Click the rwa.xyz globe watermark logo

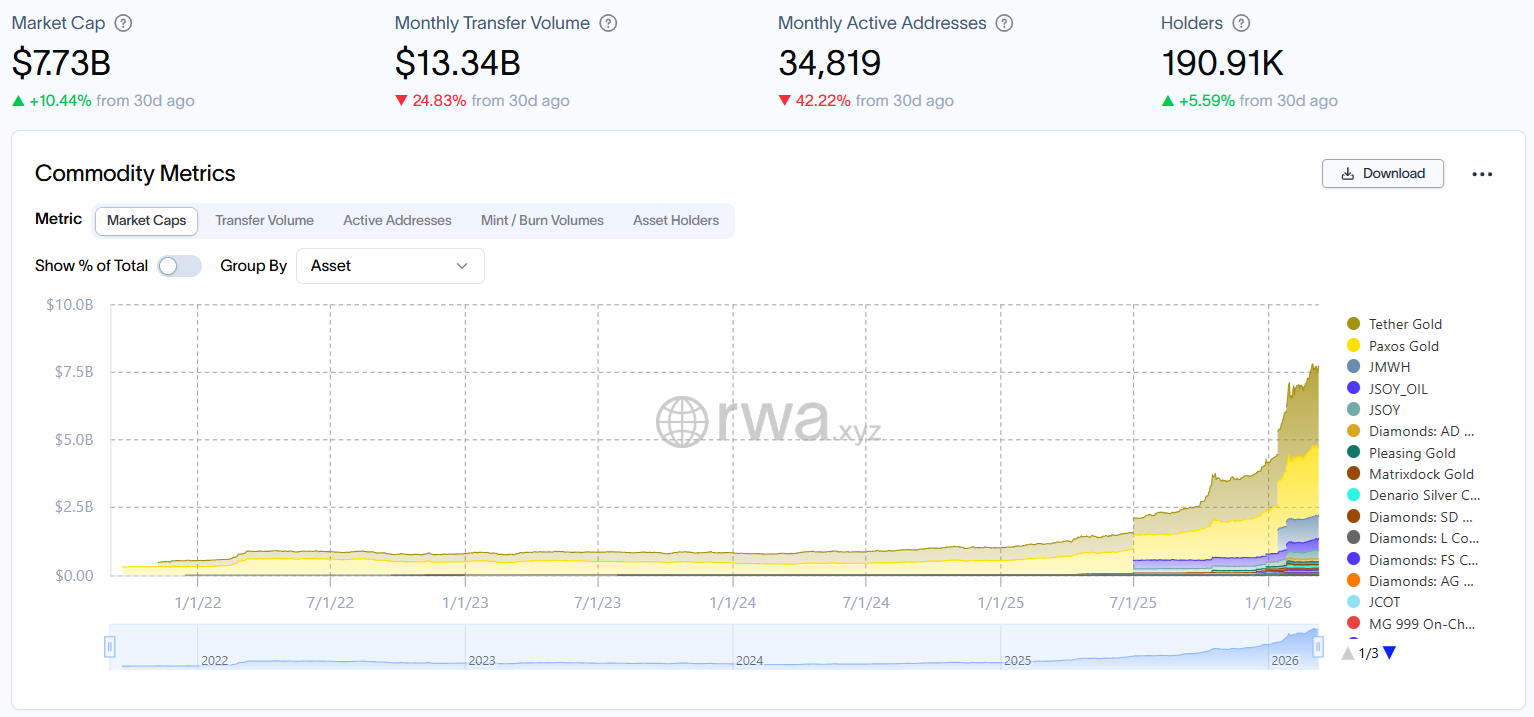tap(683, 422)
